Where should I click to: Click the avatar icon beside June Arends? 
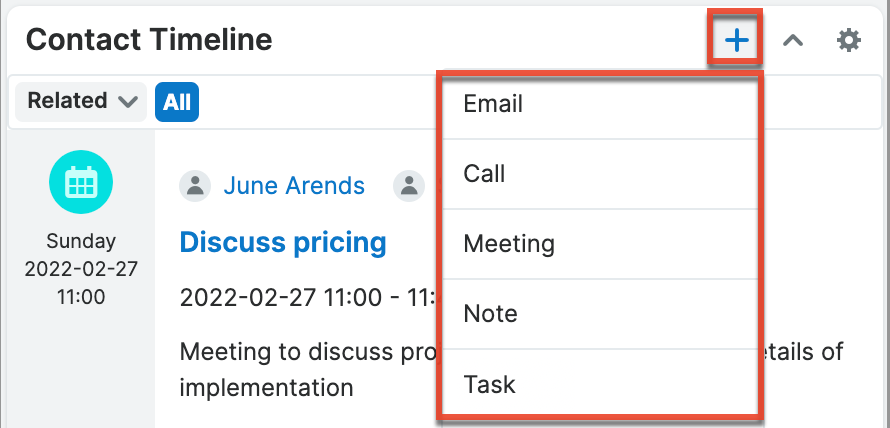click(197, 186)
